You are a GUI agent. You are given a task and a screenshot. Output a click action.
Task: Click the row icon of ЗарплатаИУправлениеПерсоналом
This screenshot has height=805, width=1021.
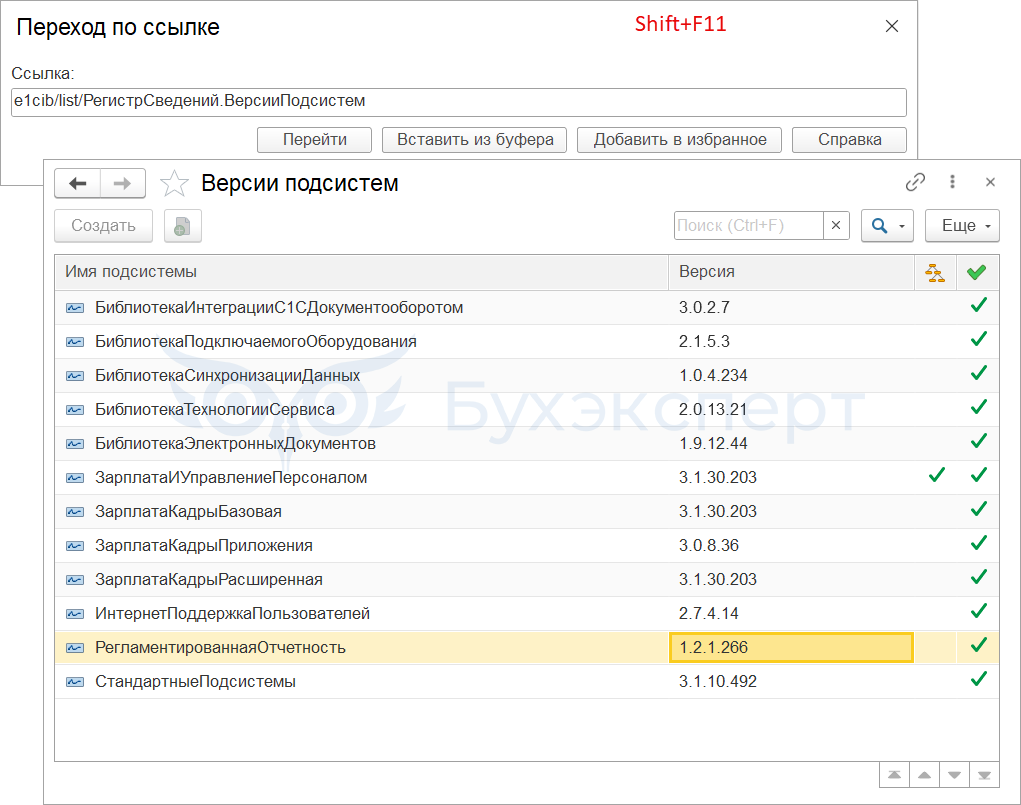(75, 478)
